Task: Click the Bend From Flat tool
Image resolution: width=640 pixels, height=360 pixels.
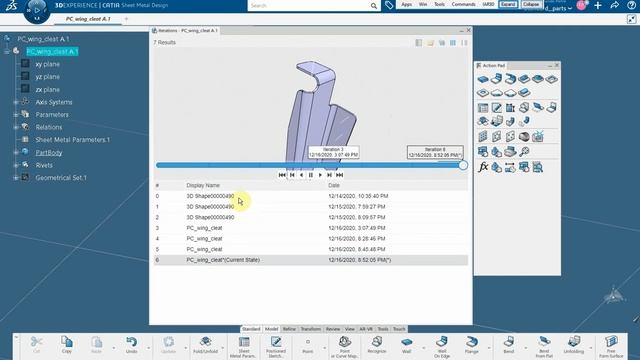Action: pyautogui.click(x=544, y=347)
